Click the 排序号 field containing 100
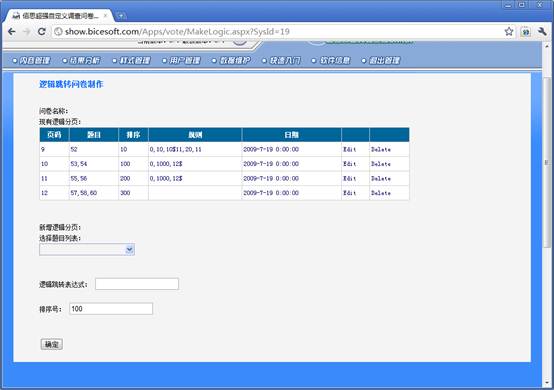This screenshot has height=390, width=554. [111, 309]
